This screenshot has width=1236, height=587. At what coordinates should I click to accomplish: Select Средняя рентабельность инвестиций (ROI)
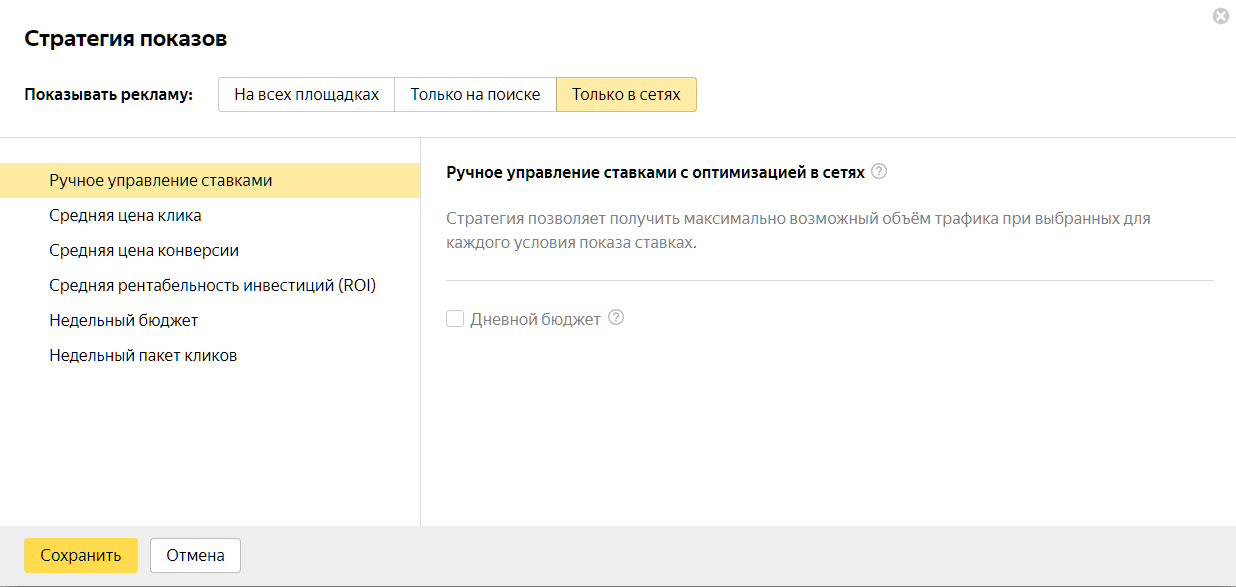[210, 285]
